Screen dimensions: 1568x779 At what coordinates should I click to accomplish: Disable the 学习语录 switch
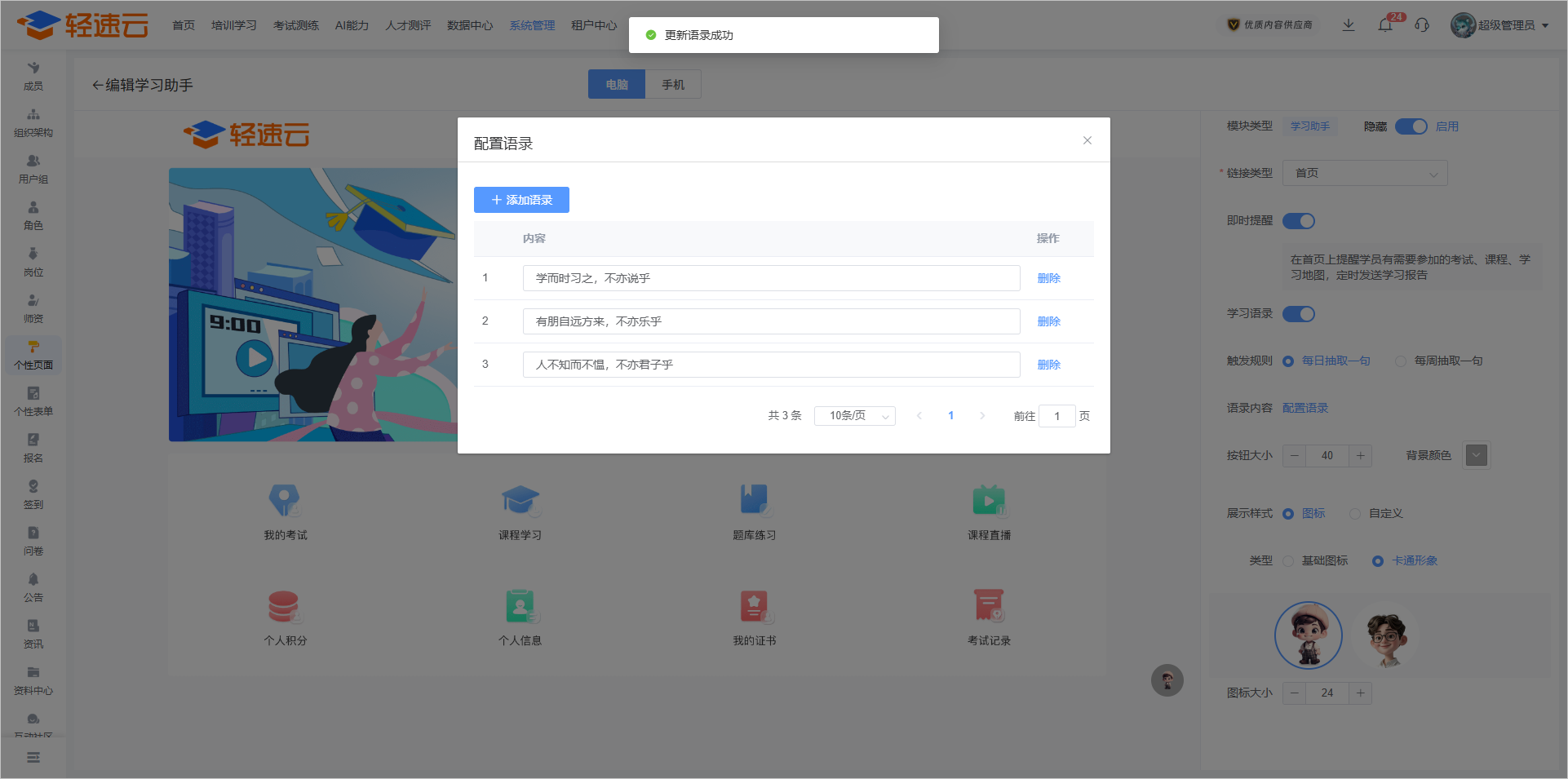1298,314
